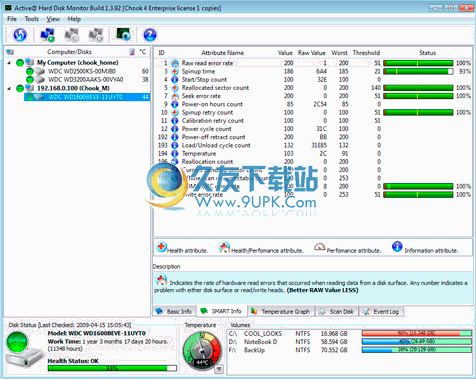Click the Edit remote computer toolbar icon
This screenshot has width=476, height=379.
[x=72, y=35]
